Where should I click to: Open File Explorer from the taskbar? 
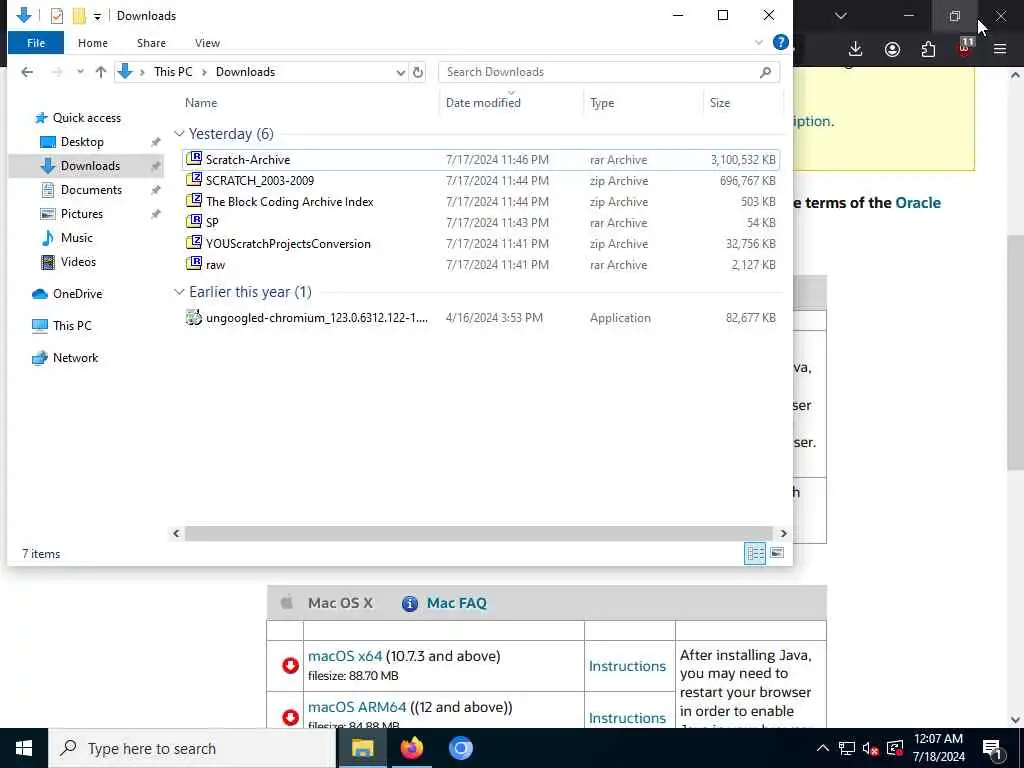click(362, 748)
